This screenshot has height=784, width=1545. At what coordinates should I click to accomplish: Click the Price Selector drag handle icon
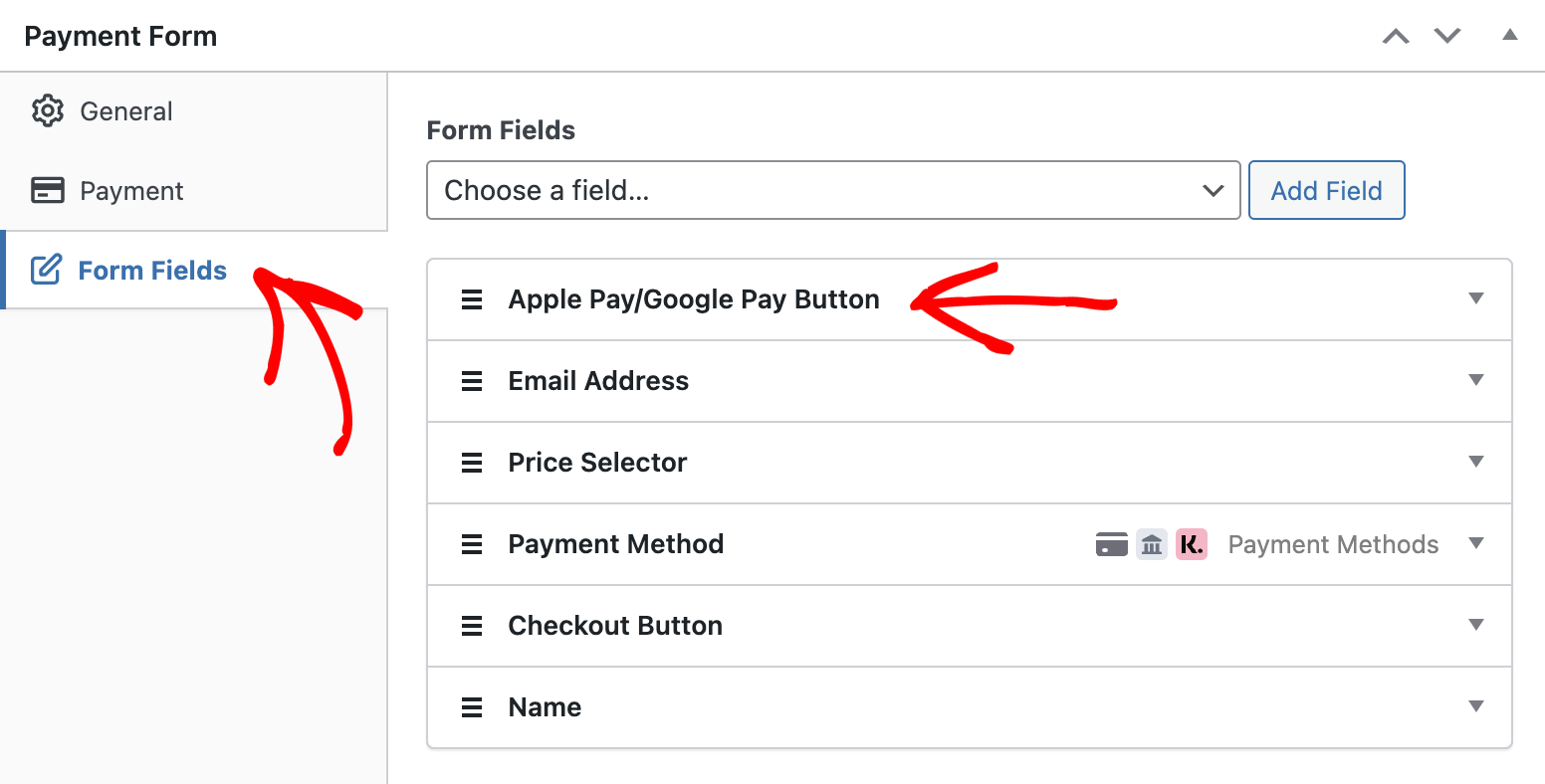point(472,463)
